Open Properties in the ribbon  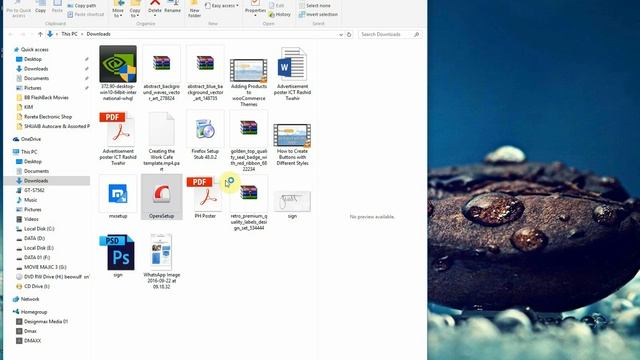tap(255, 8)
